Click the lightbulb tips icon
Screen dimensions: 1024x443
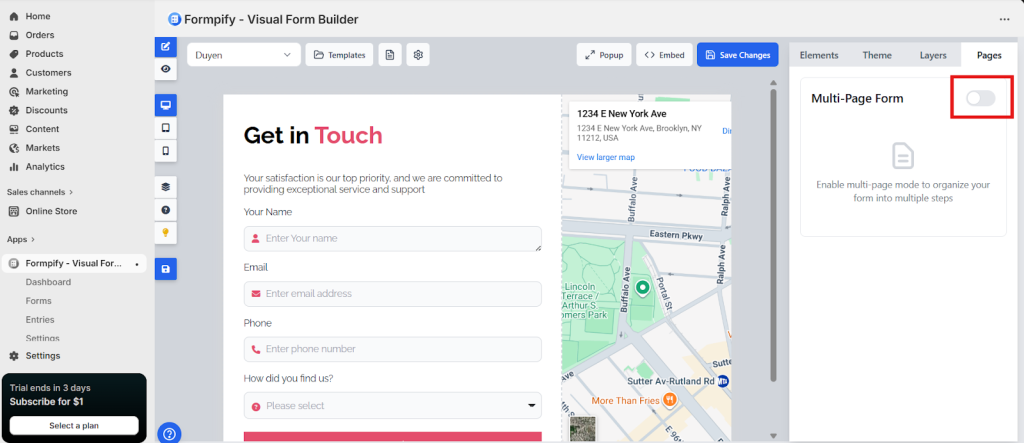pyautogui.click(x=165, y=232)
